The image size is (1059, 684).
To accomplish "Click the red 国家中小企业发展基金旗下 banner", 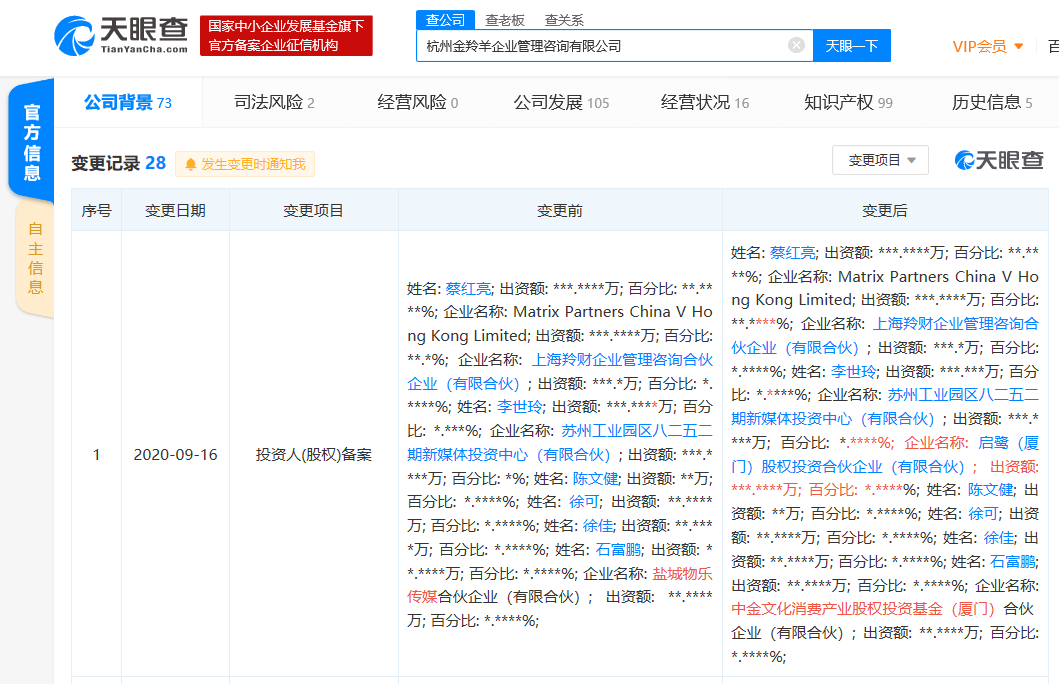I will pos(286,36).
